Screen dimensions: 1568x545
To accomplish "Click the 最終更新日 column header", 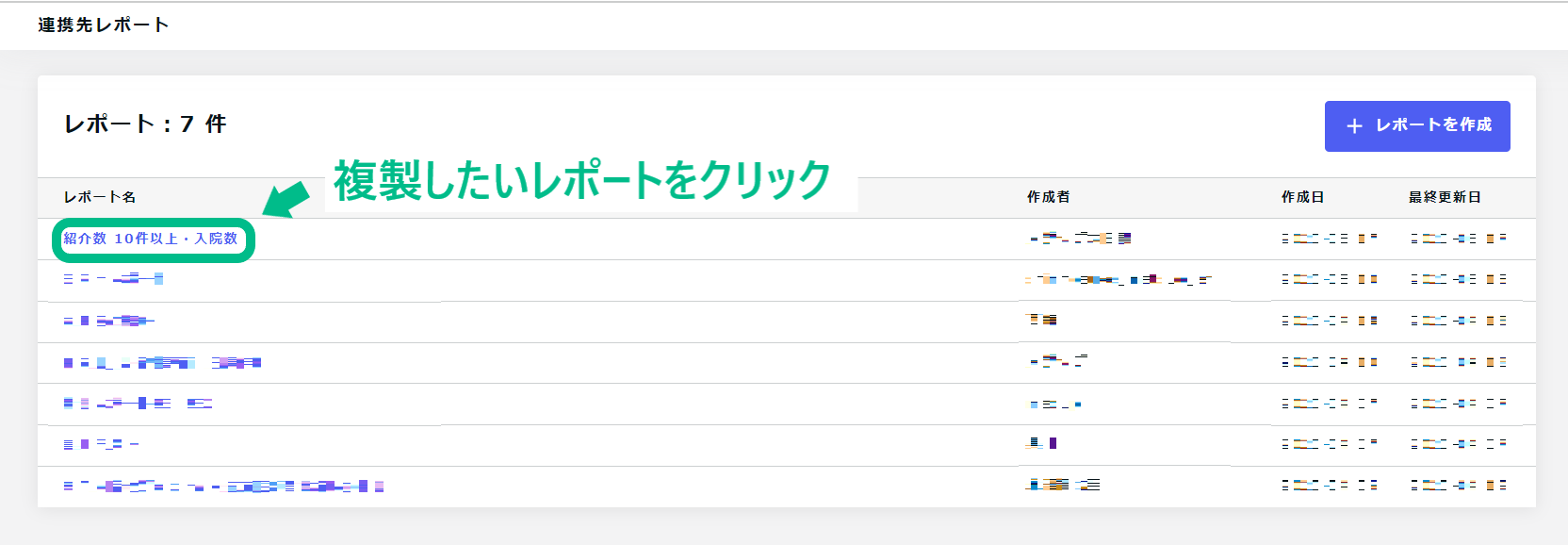I will coord(1445,197).
